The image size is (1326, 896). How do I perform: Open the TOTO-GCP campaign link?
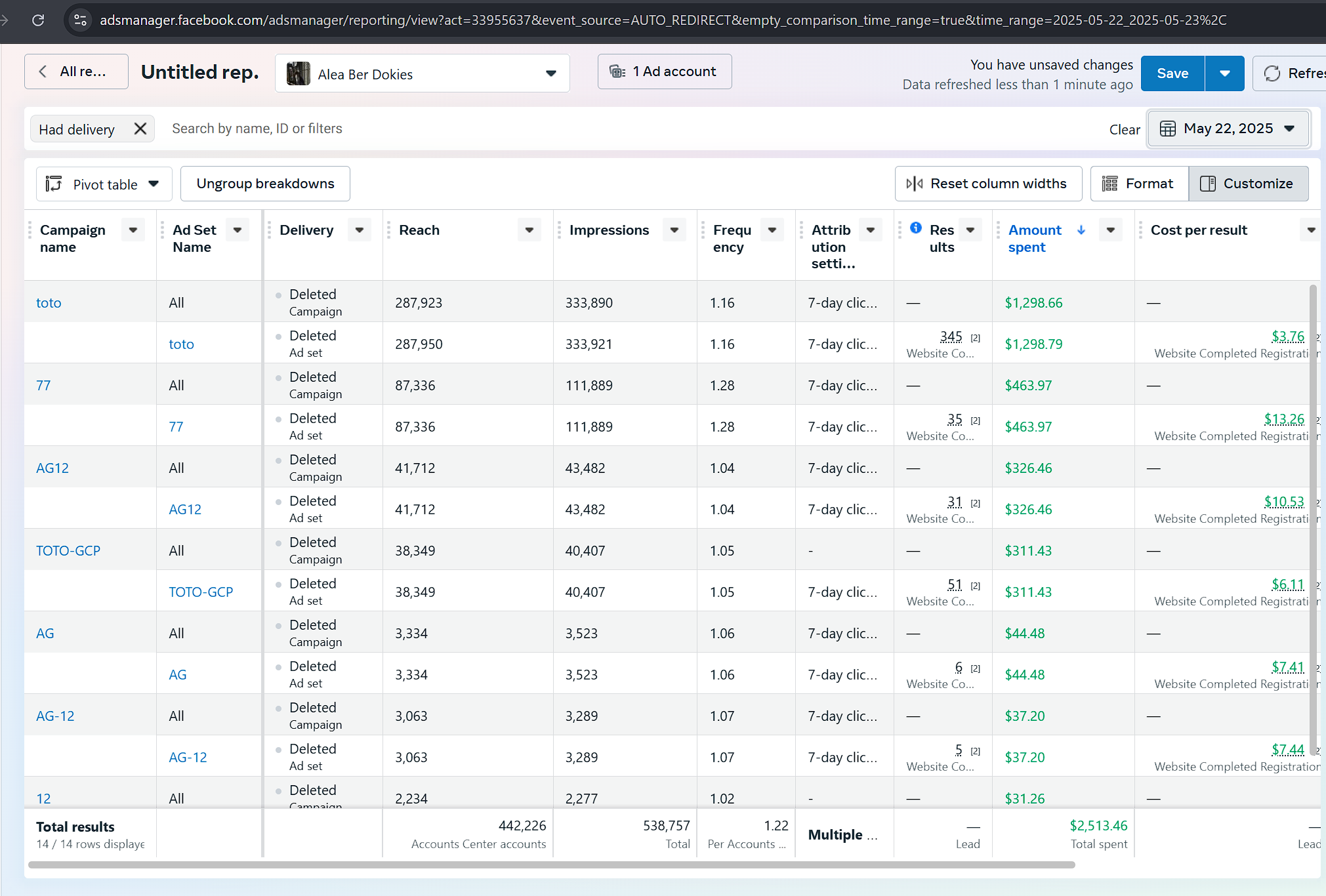[68, 551]
